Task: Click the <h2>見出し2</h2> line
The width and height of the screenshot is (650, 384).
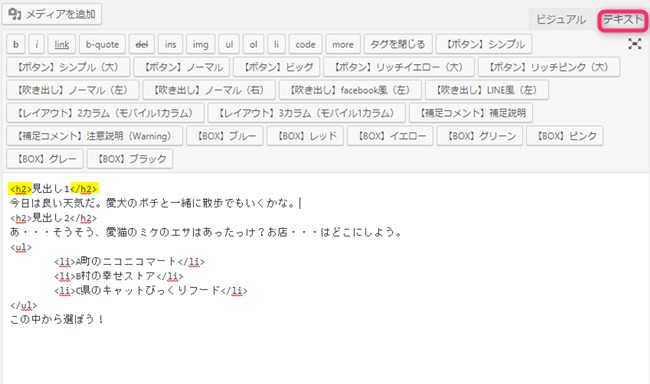Action: pos(53,218)
